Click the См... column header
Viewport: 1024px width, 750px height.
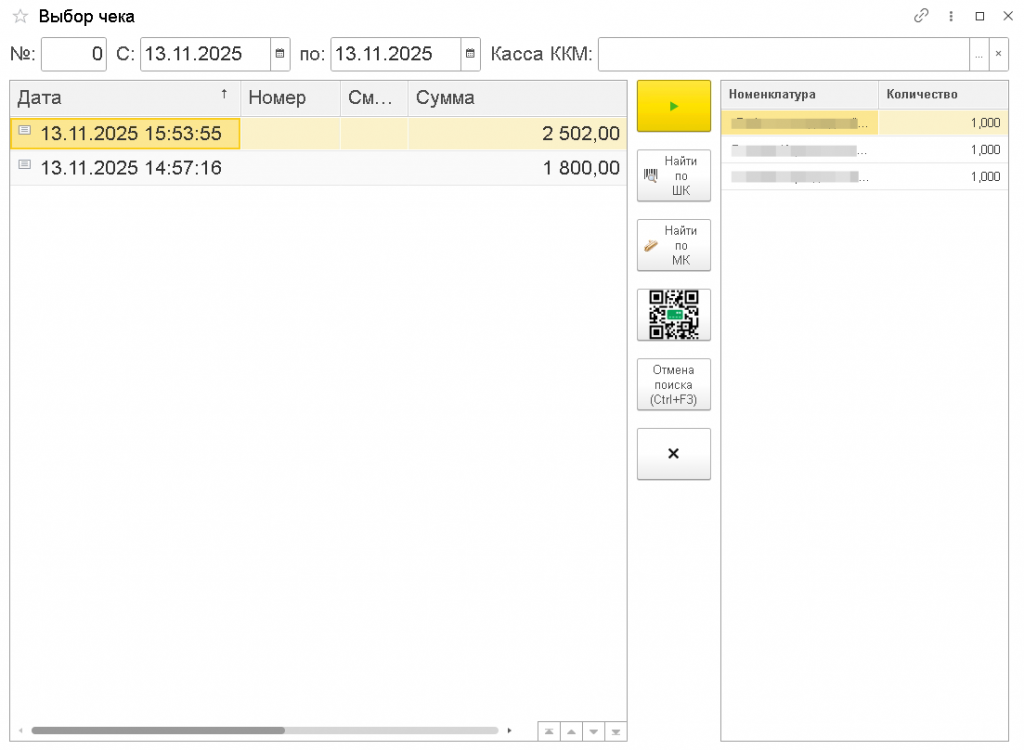(374, 98)
